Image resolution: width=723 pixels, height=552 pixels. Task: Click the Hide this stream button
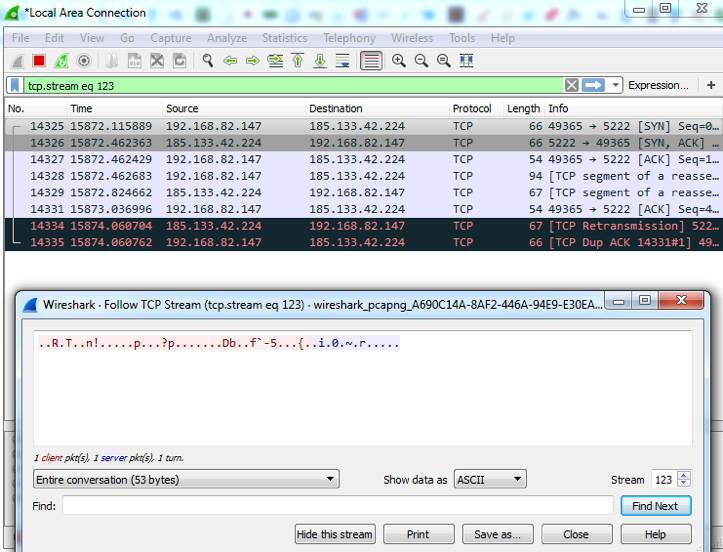point(335,534)
